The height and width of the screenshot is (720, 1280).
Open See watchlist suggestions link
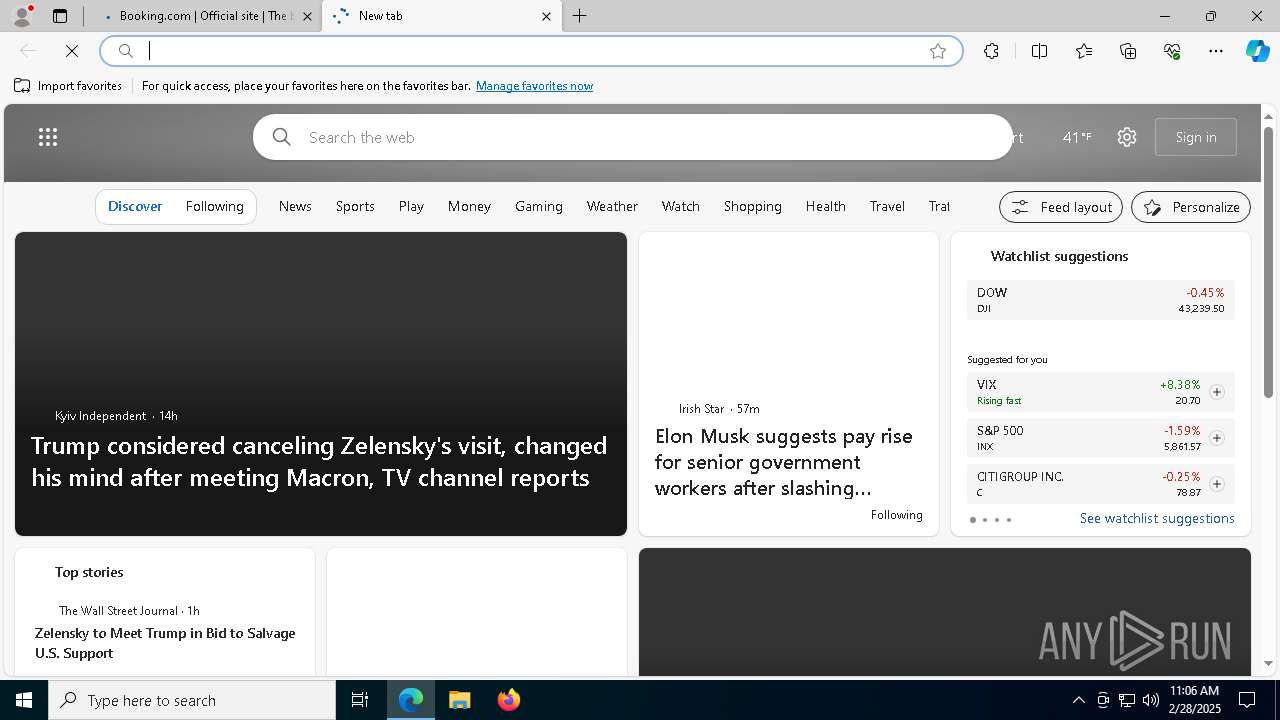1157,518
